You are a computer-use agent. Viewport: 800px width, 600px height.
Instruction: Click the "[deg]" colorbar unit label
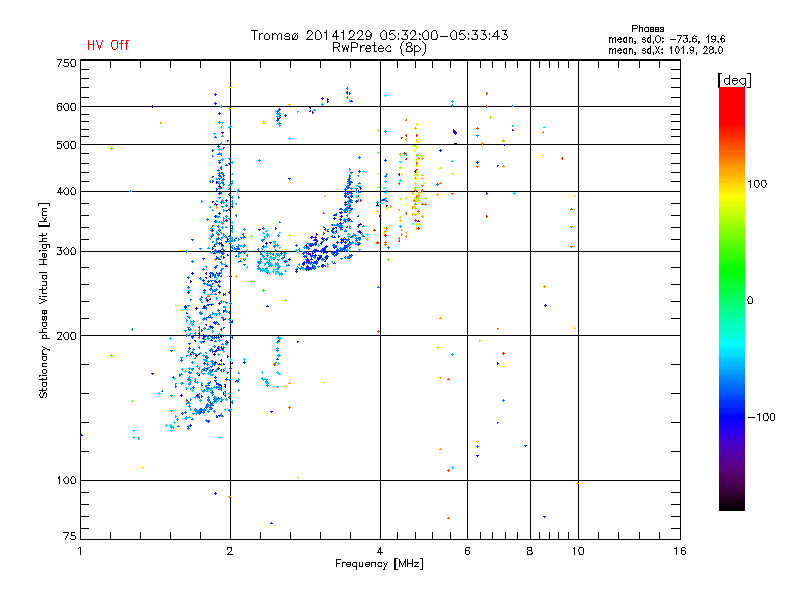click(x=734, y=80)
